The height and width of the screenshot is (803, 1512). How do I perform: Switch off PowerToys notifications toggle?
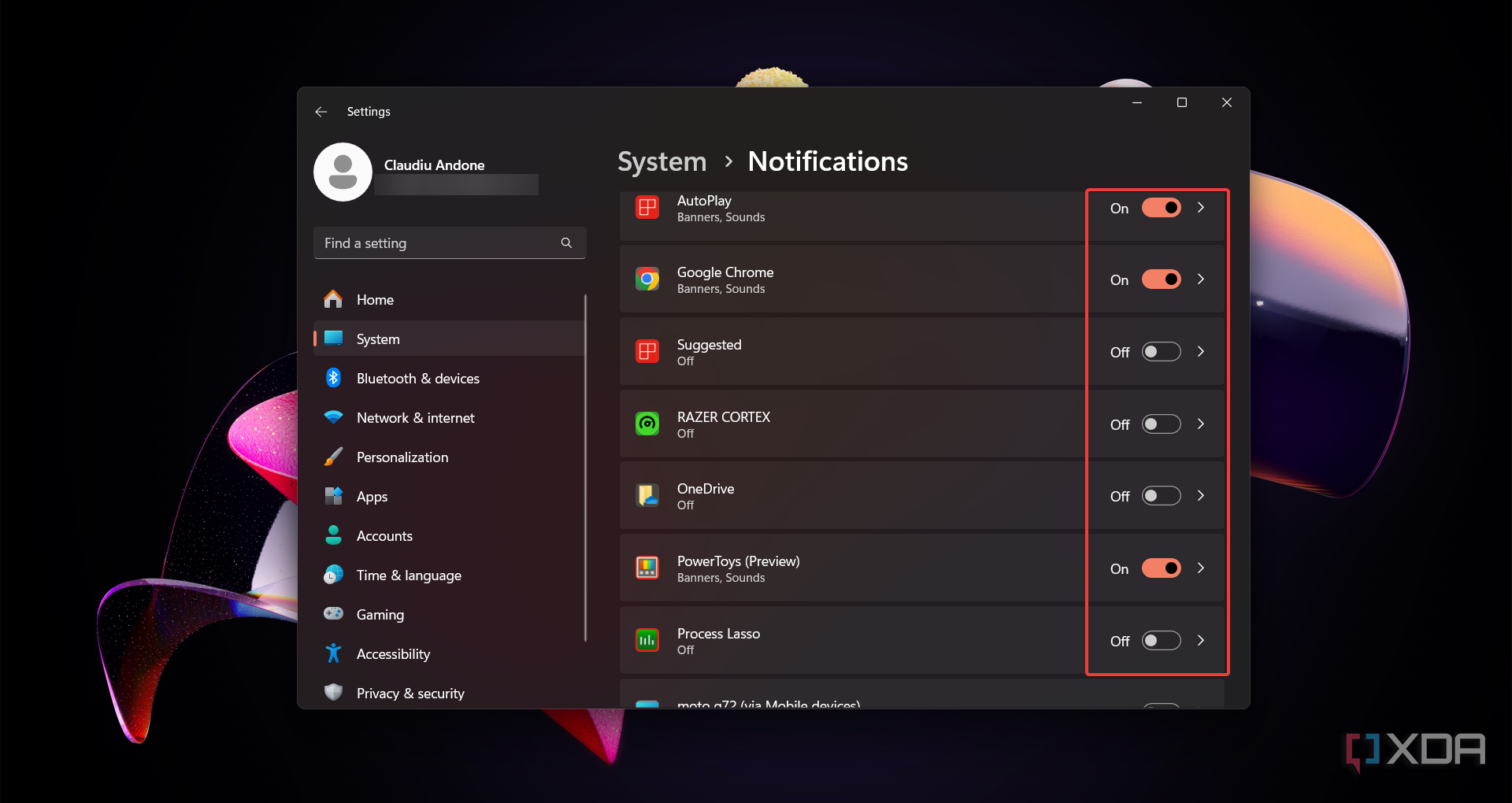[1162, 568]
